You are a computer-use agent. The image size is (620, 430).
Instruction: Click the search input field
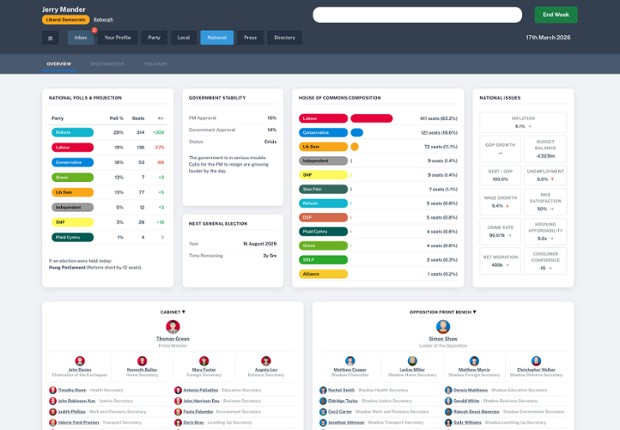click(x=417, y=15)
